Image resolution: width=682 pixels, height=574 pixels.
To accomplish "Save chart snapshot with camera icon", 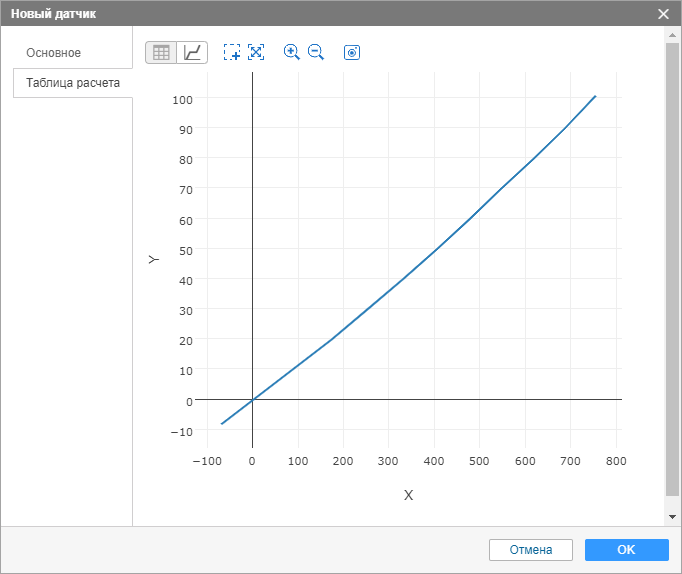I will (x=352, y=53).
